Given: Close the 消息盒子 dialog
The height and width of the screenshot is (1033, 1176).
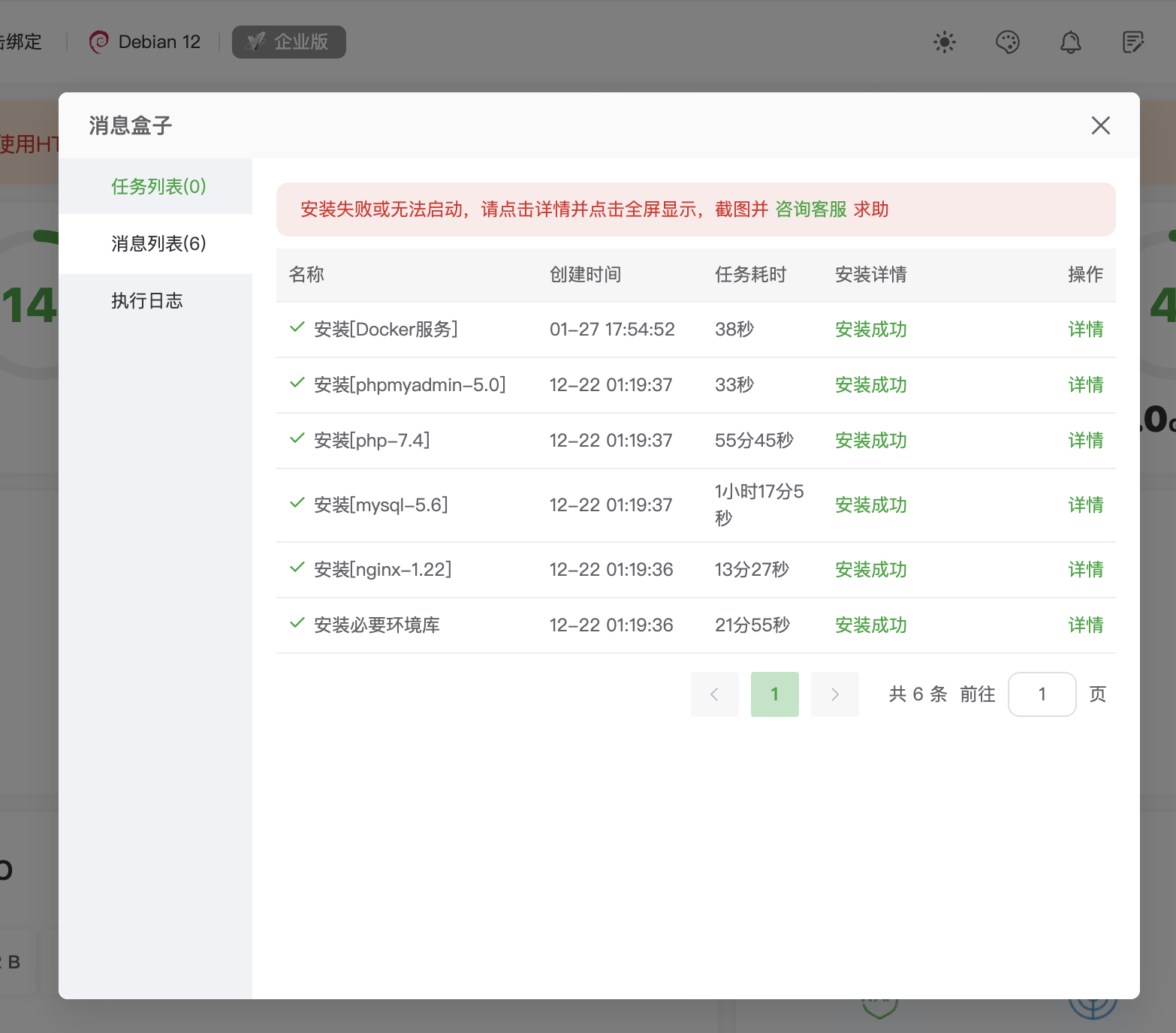Looking at the screenshot, I should coord(1100,125).
